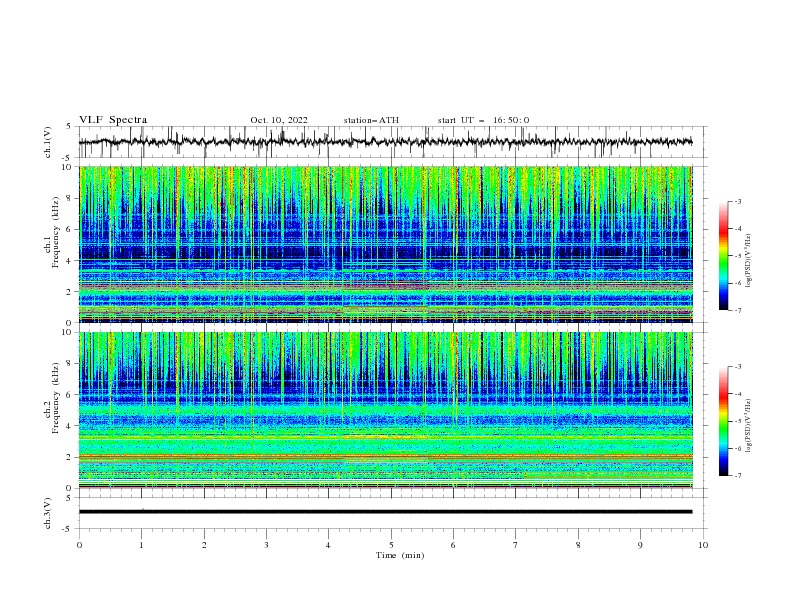Click time axis tick label "2"

coord(204,545)
